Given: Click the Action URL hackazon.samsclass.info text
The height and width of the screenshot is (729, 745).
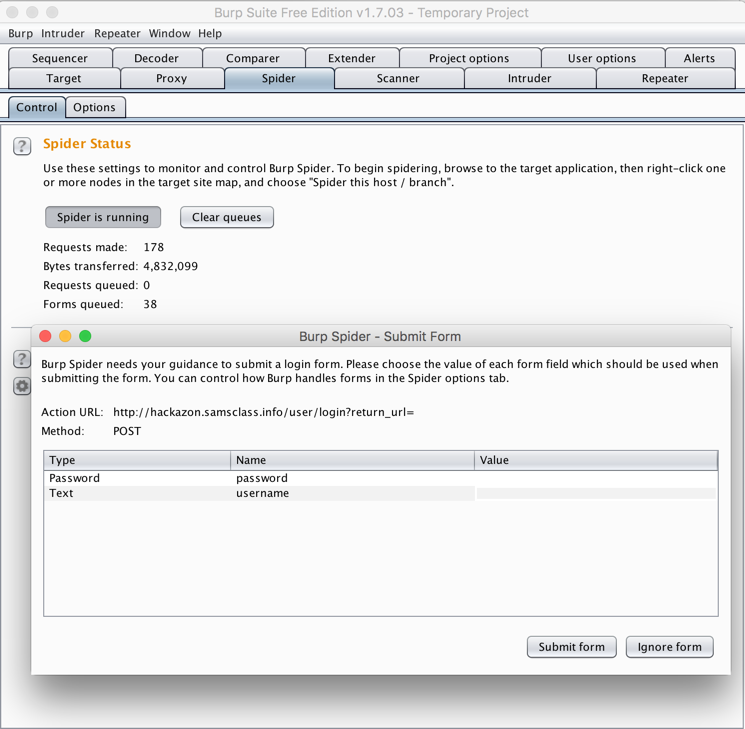Looking at the screenshot, I should (x=264, y=412).
